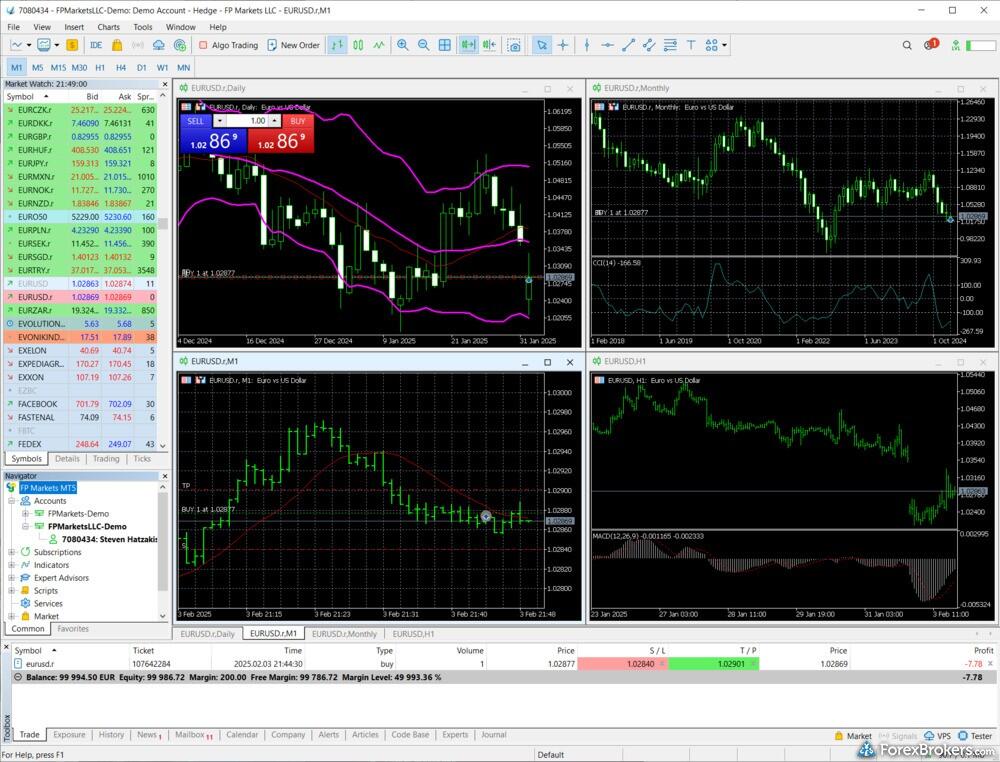This screenshot has width=1000, height=762.
Task: Switch to the History tab in Toolbox
Action: (x=111, y=735)
